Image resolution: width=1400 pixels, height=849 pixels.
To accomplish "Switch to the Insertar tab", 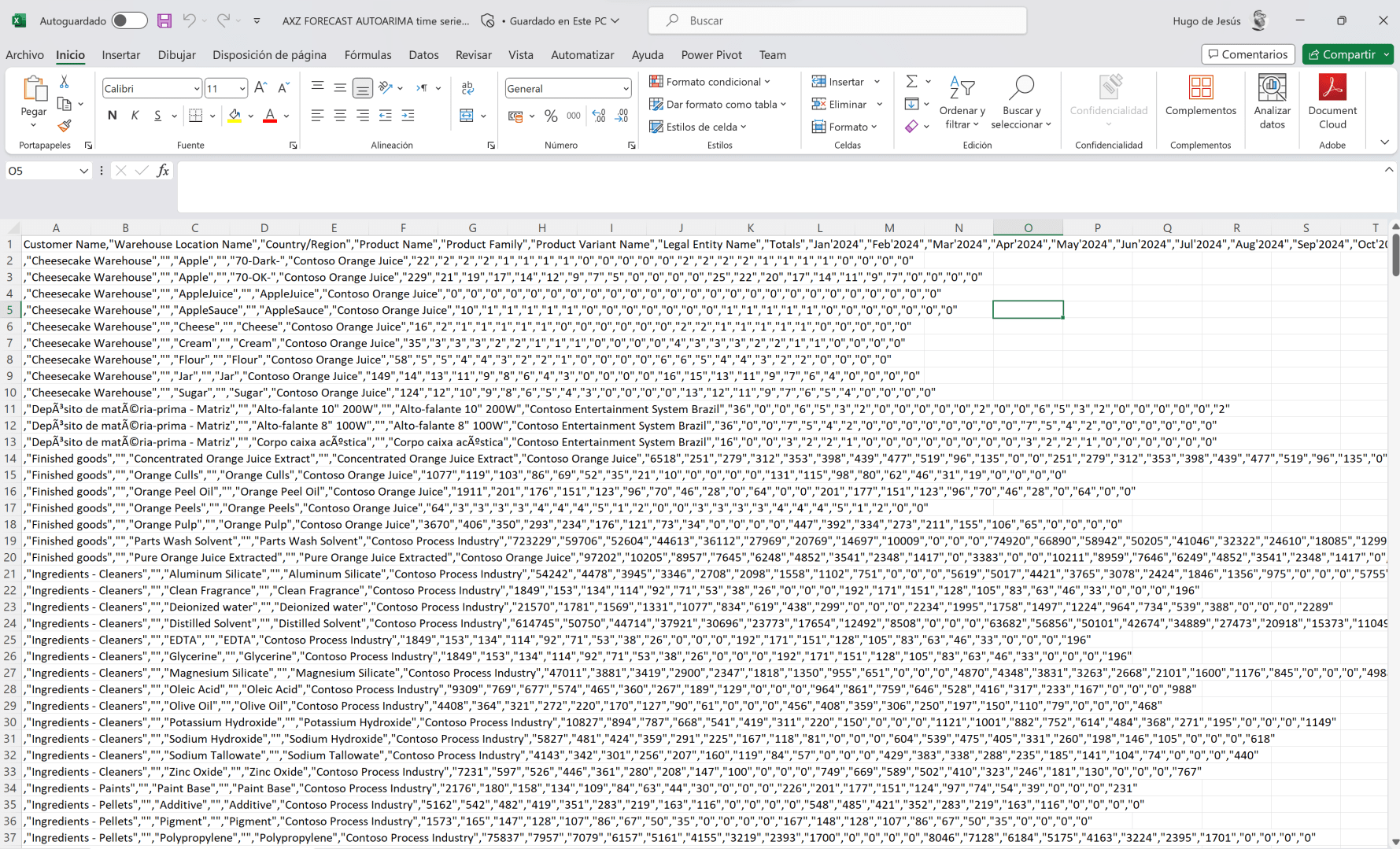I will (121, 55).
